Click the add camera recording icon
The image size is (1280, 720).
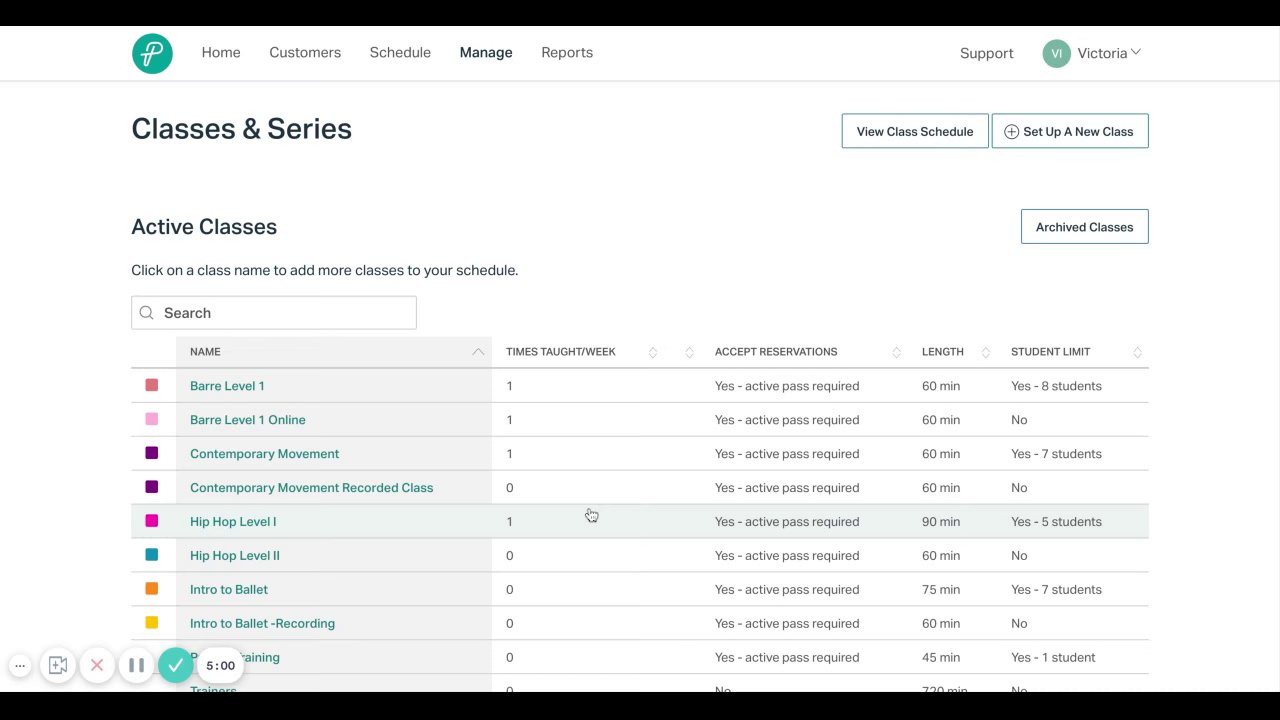[x=58, y=666]
